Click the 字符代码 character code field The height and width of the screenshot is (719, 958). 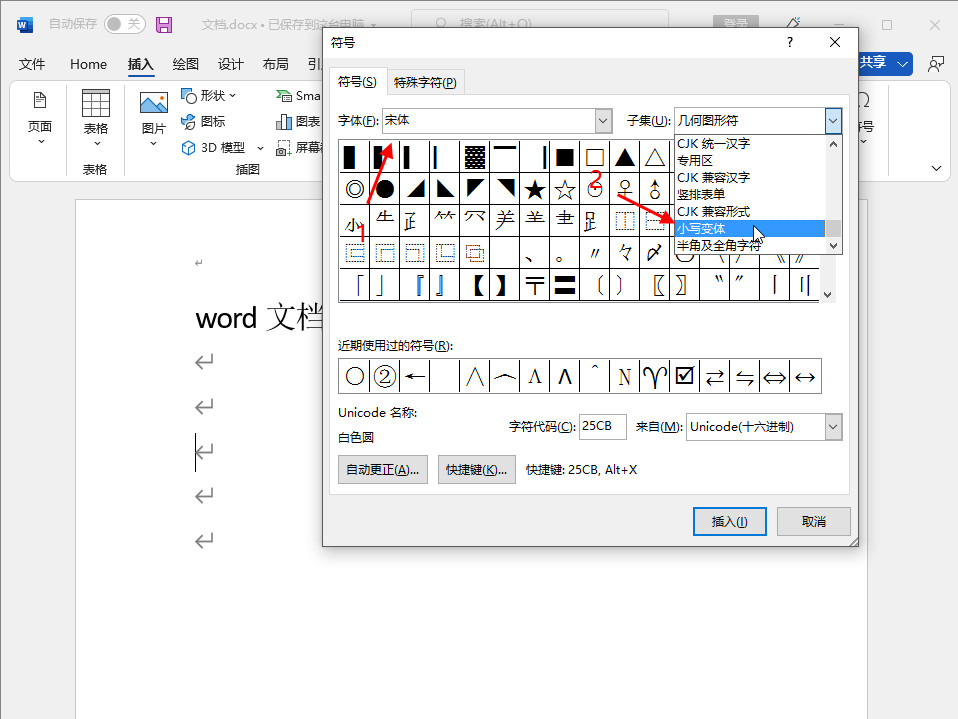tap(602, 426)
